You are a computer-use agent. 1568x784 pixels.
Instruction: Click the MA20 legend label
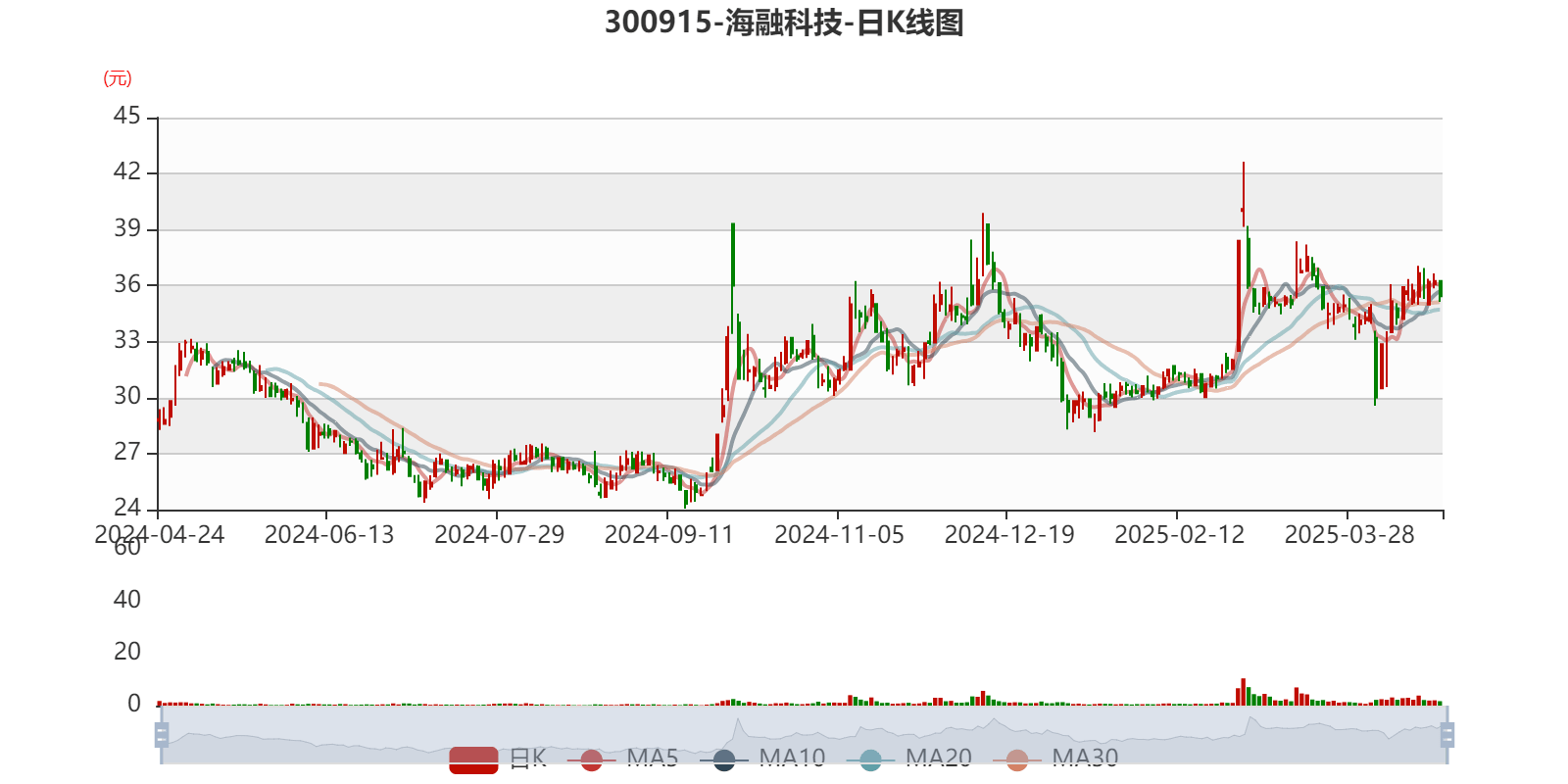coord(938,758)
